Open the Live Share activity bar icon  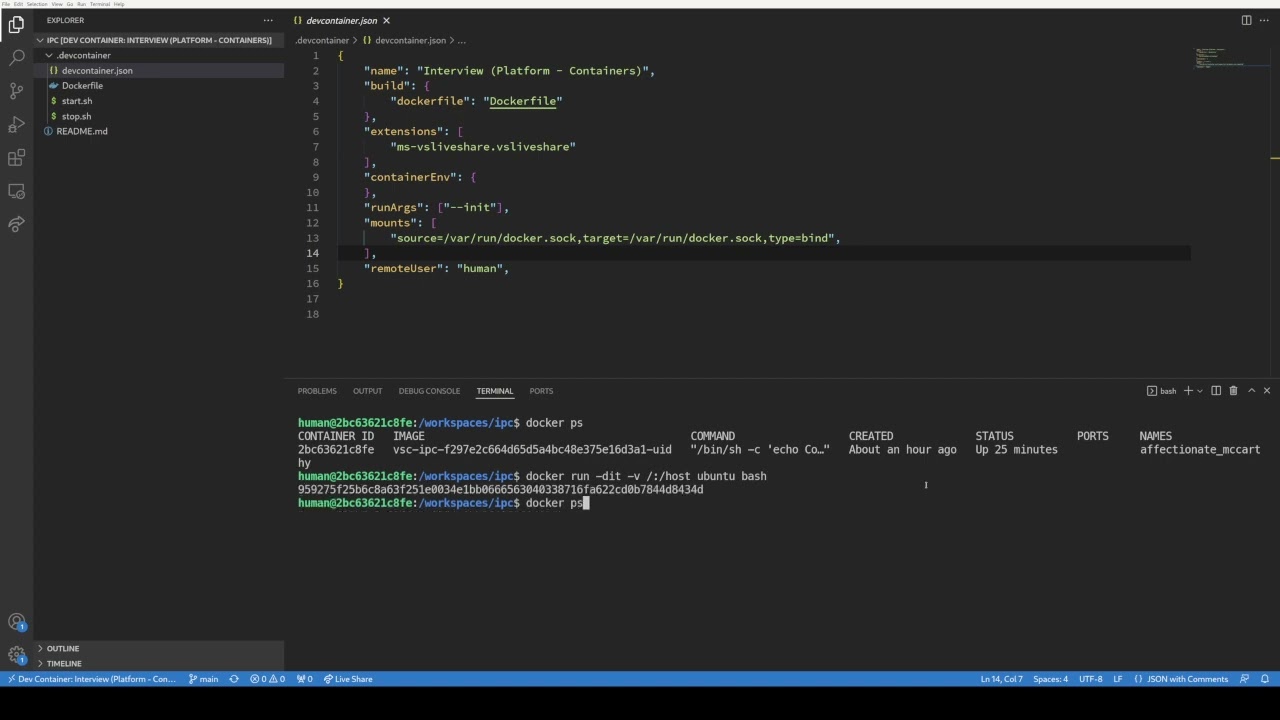click(16, 225)
